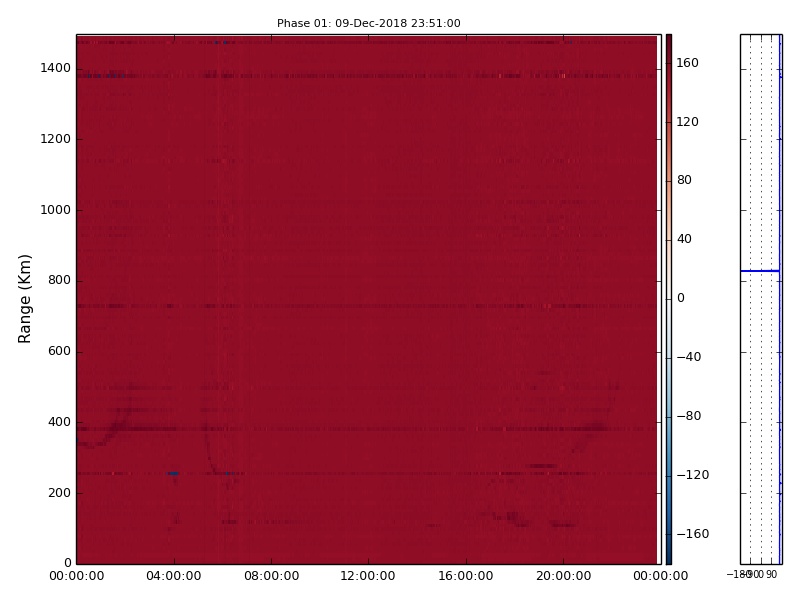Click the colorbar label −160
Image resolution: width=800 pixels, height=600 pixels.
tap(693, 534)
